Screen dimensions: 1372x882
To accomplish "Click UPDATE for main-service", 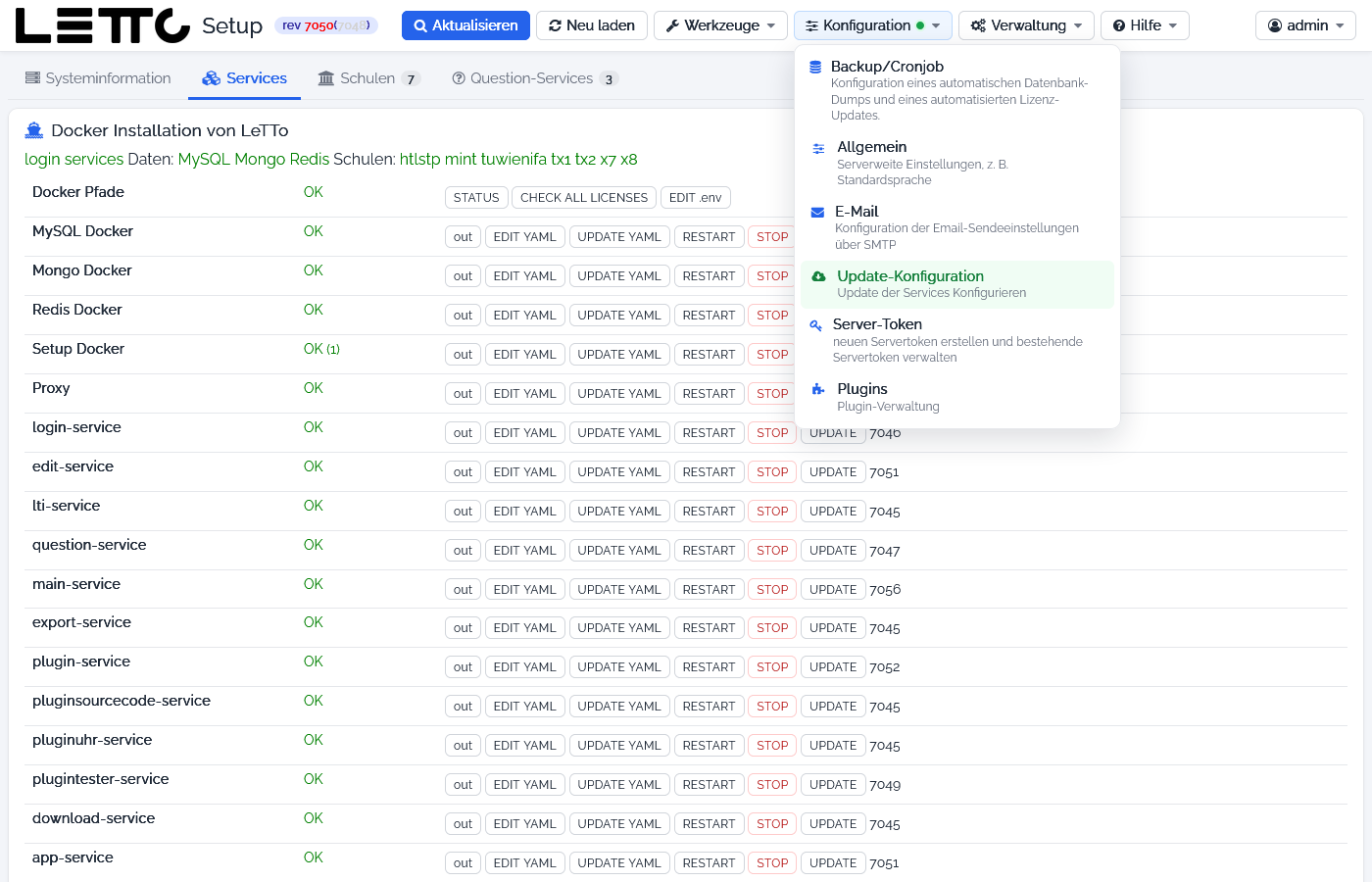I will [x=833, y=590].
